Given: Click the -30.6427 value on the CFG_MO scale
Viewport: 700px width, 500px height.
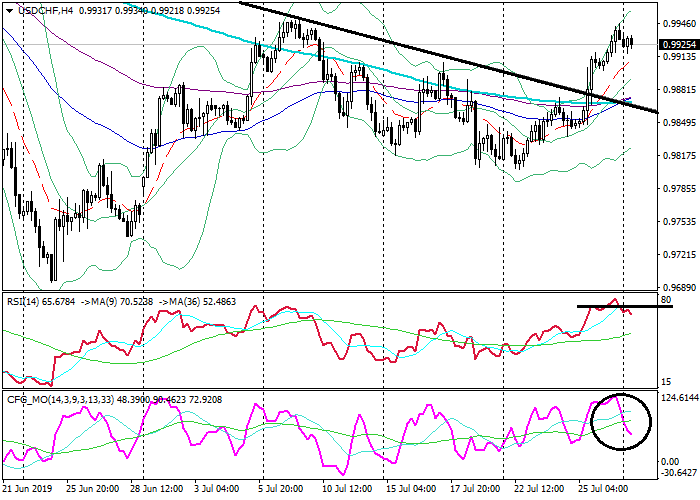Looking at the screenshot, I should pyautogui.click(x=679, y=473).
